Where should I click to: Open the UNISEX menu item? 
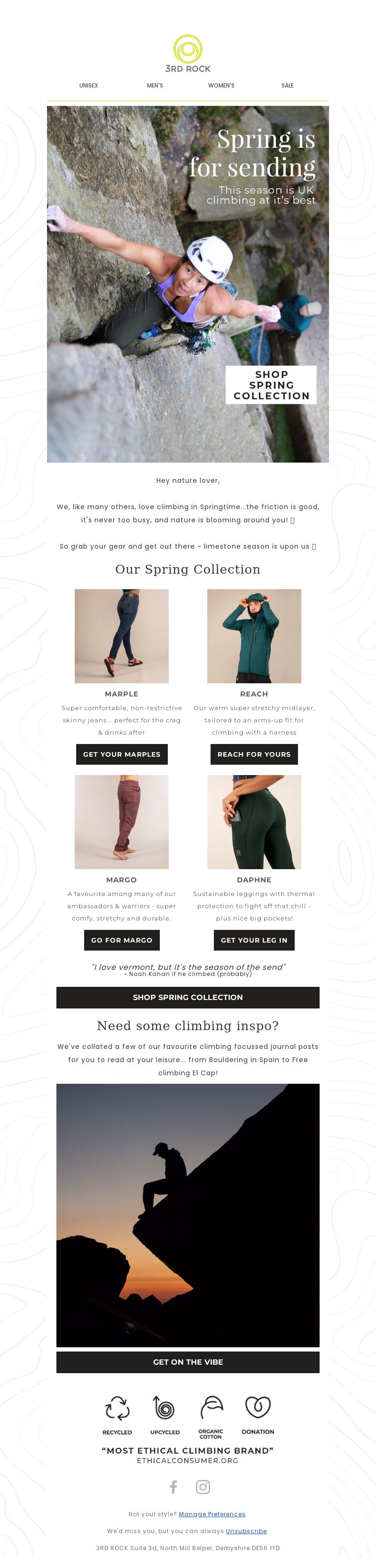tap(89, 86)
